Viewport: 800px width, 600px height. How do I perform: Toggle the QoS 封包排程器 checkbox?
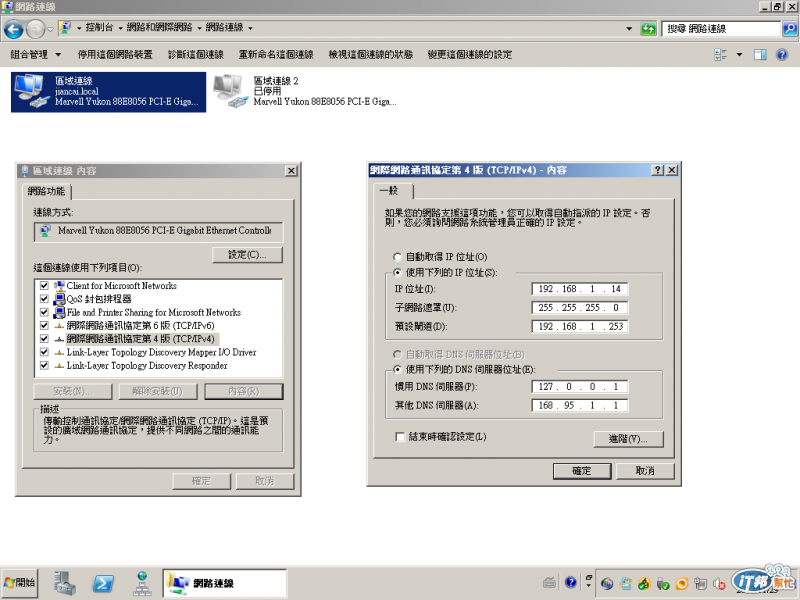click(x=44, y=299)
